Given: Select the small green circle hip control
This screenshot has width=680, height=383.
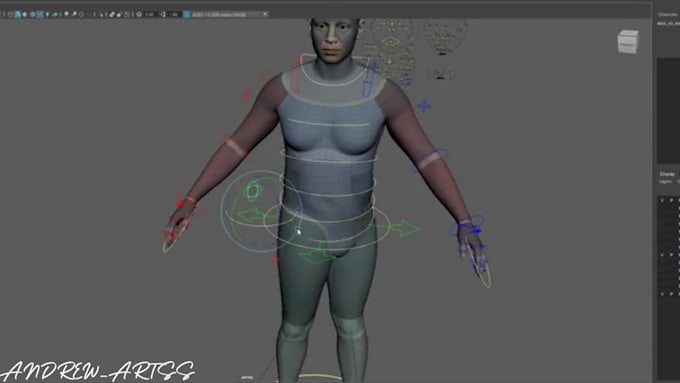Looking at the screenshot, I should click(x=252, y=191).
